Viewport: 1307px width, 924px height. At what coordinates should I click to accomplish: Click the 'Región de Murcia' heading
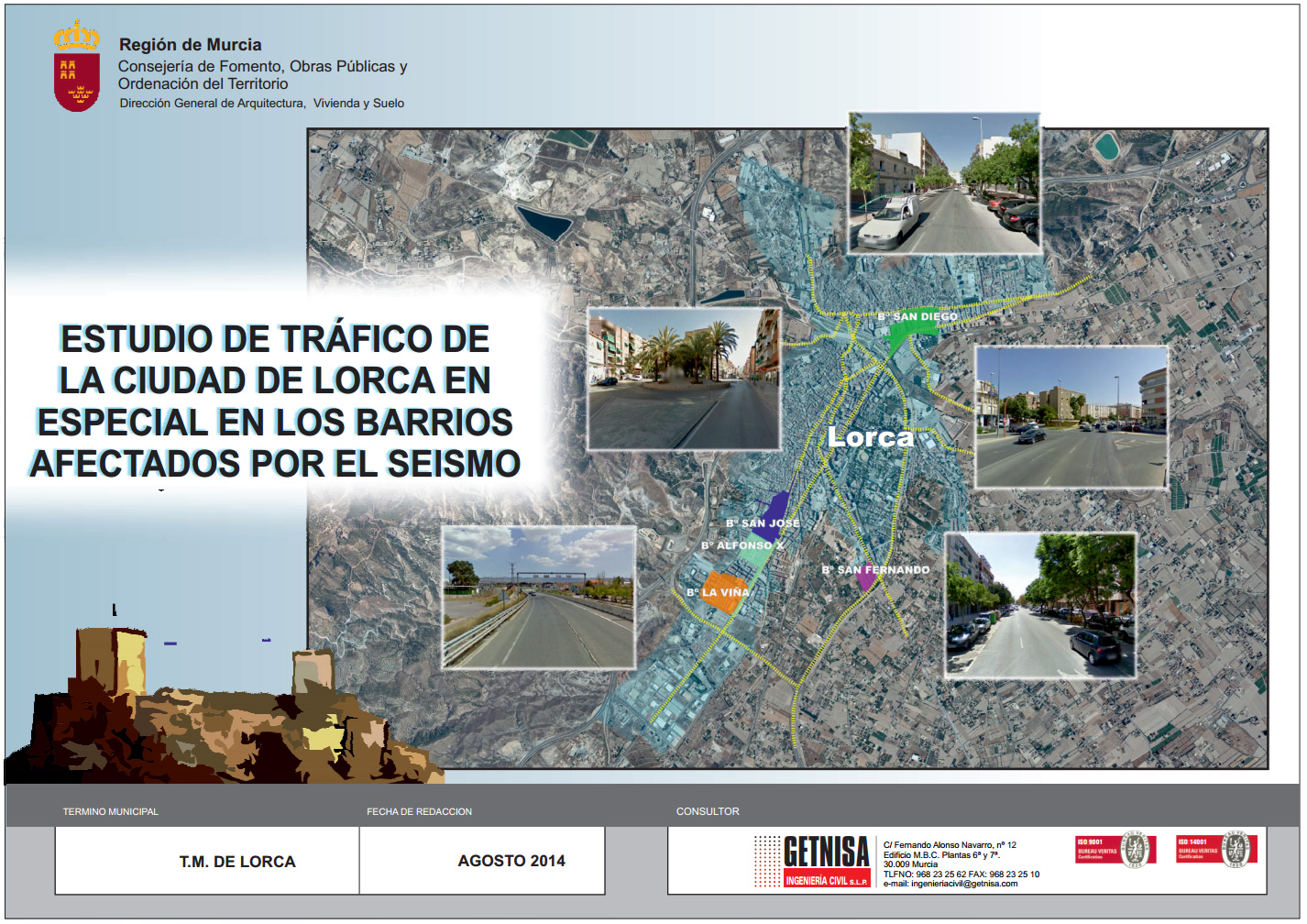click(191, 45)
